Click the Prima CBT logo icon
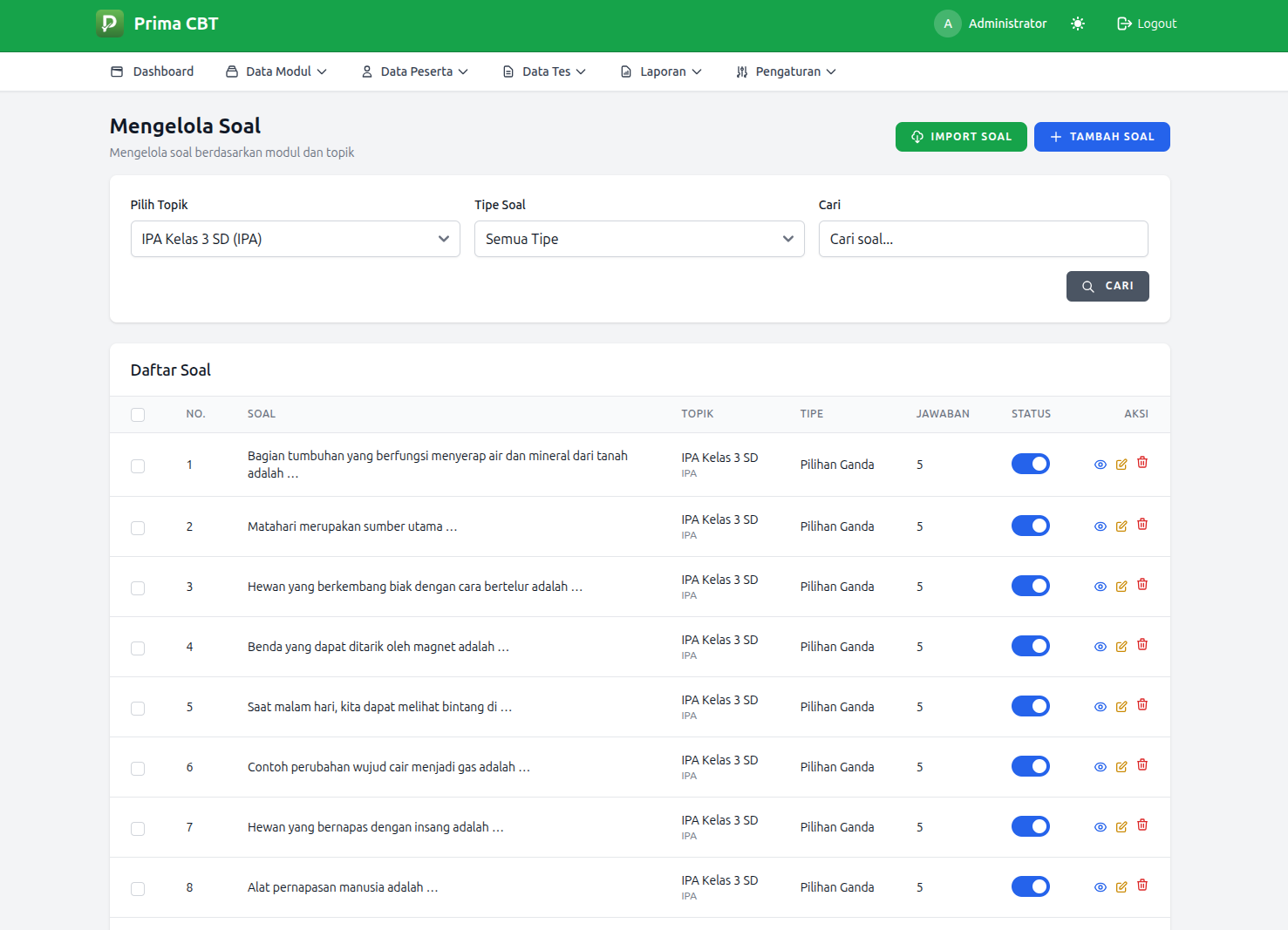The width and height of the screenshot is (1288, 930). click(109, 23)
